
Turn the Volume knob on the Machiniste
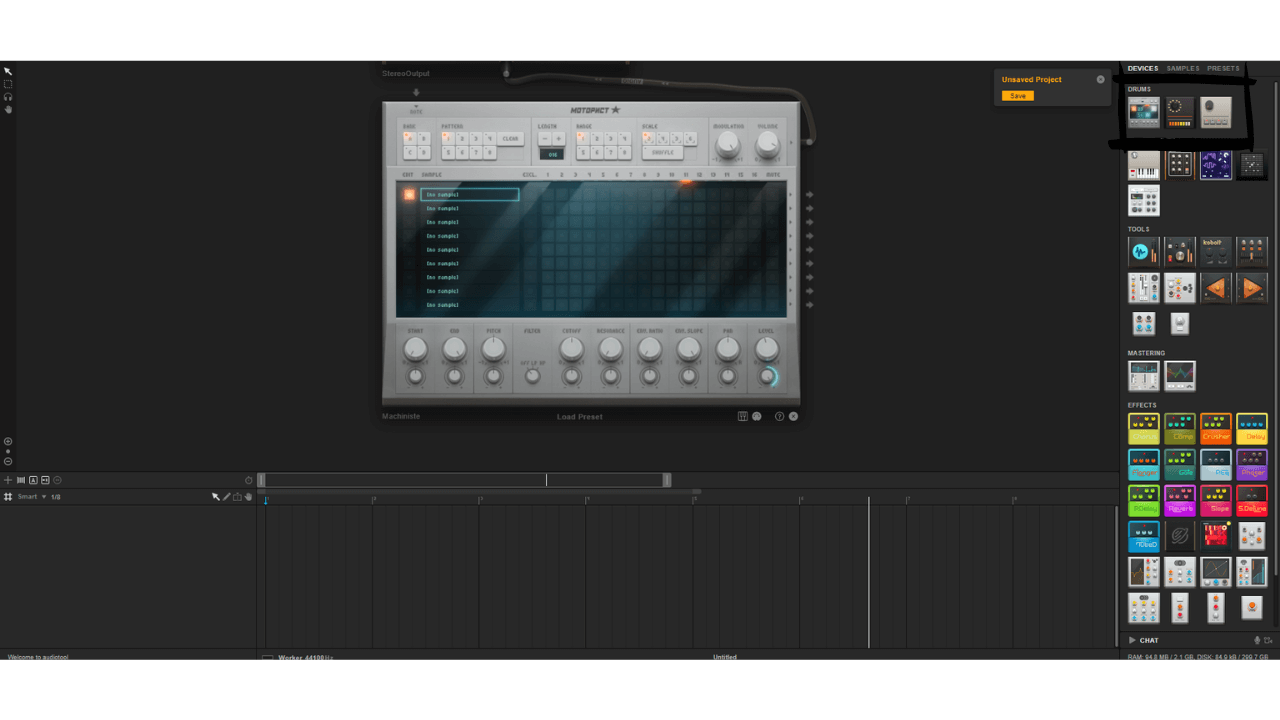click(x=767, y=143)
